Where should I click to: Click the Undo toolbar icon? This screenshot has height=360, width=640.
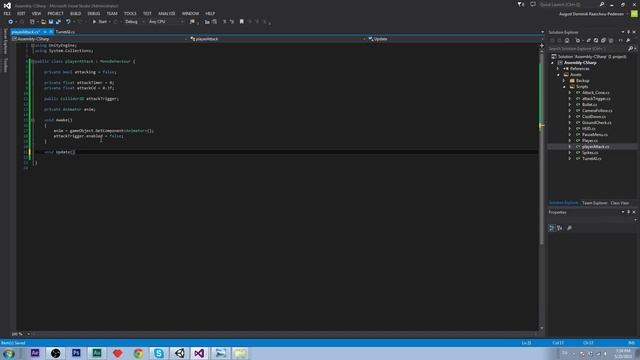tap(68, 22)
